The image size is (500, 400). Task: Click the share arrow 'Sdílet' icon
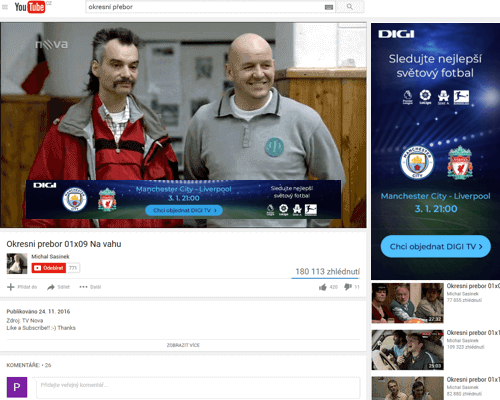pos(51,287)
